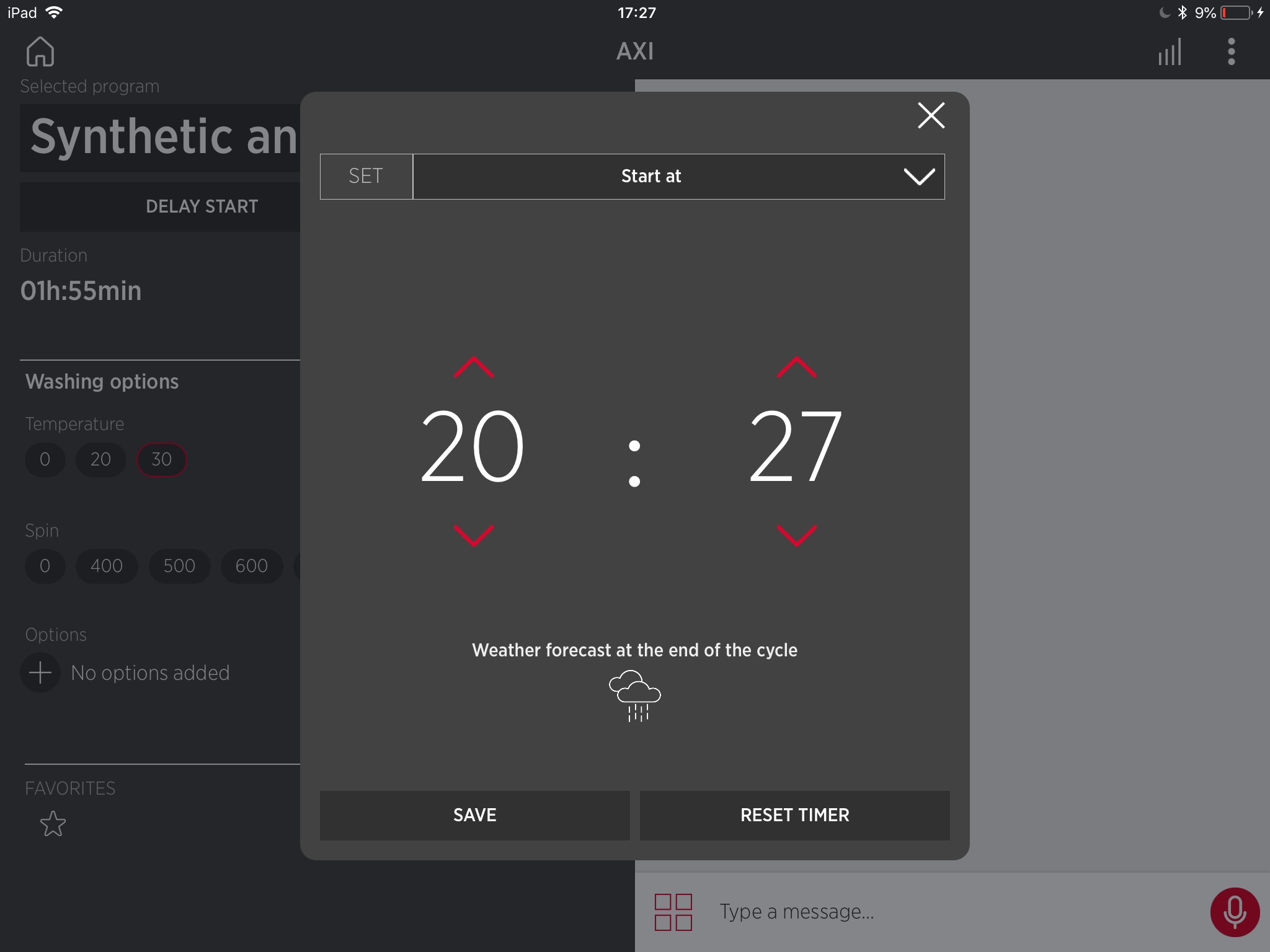Select spin speed 600 RPM
The height and width of the screenshot is (952, 1270).
(250, 566)
